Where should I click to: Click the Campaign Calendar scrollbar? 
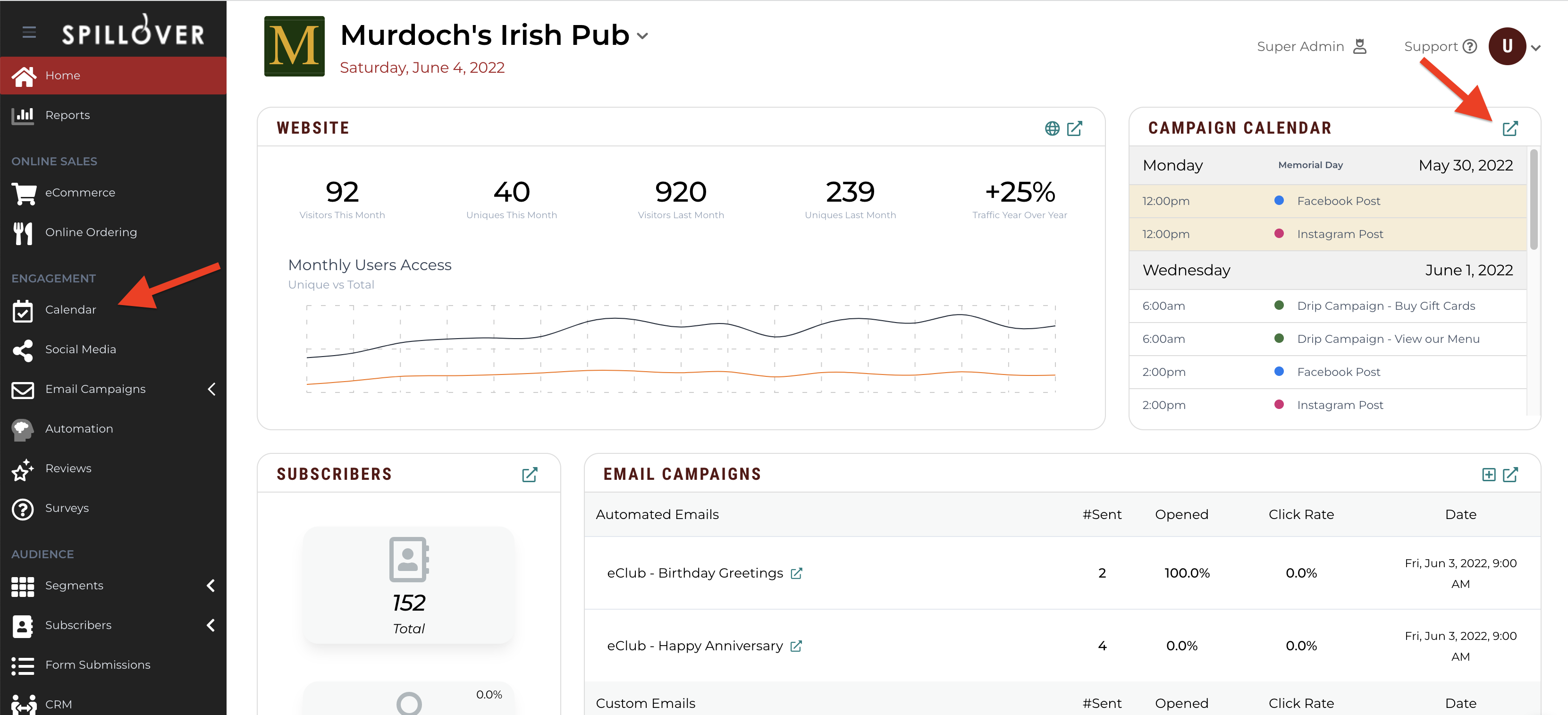tap(1534, 200)
